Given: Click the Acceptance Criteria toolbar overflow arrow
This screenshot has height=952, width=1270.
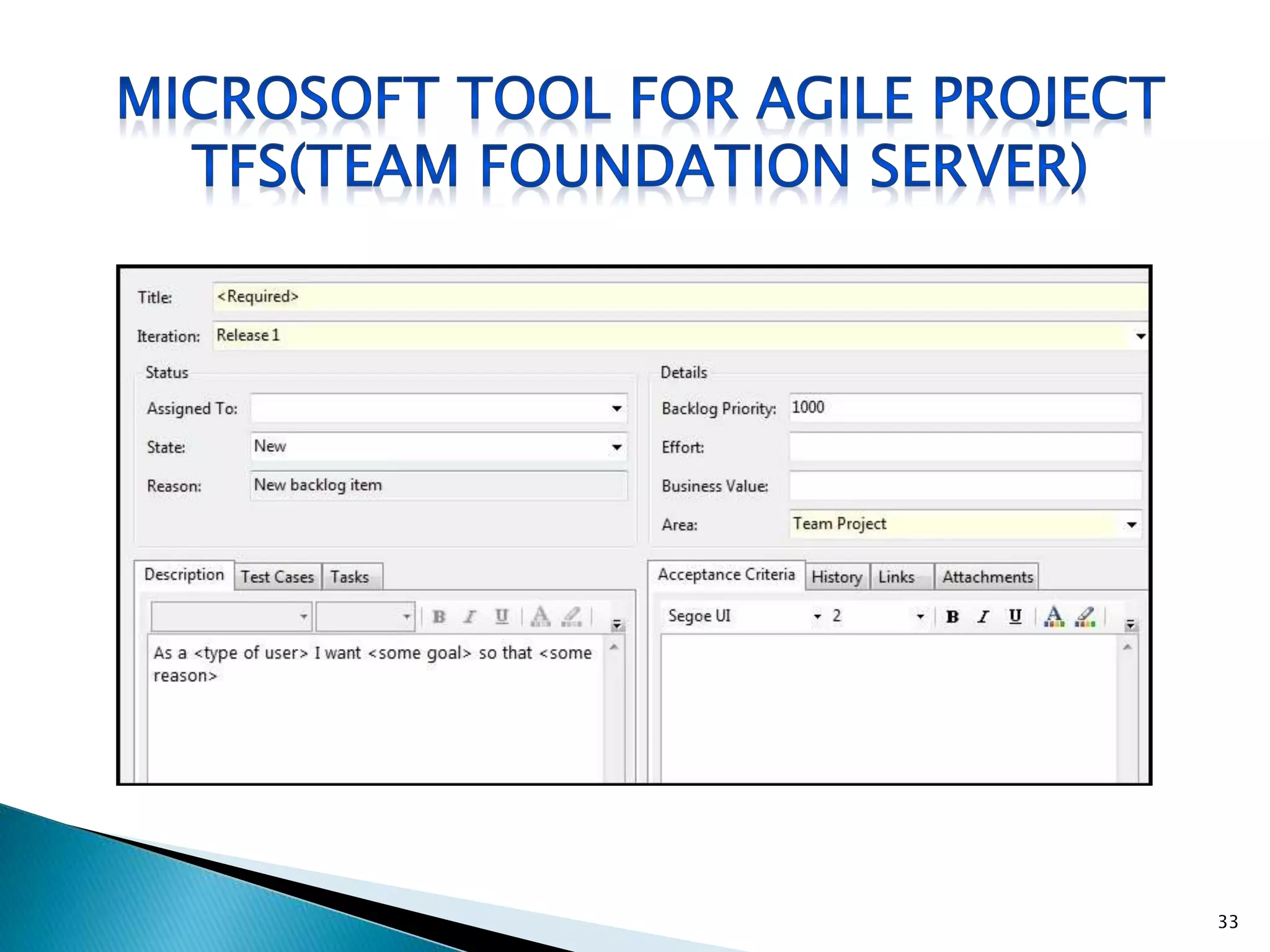Looking at the screenshot, I should [1130, 625].
